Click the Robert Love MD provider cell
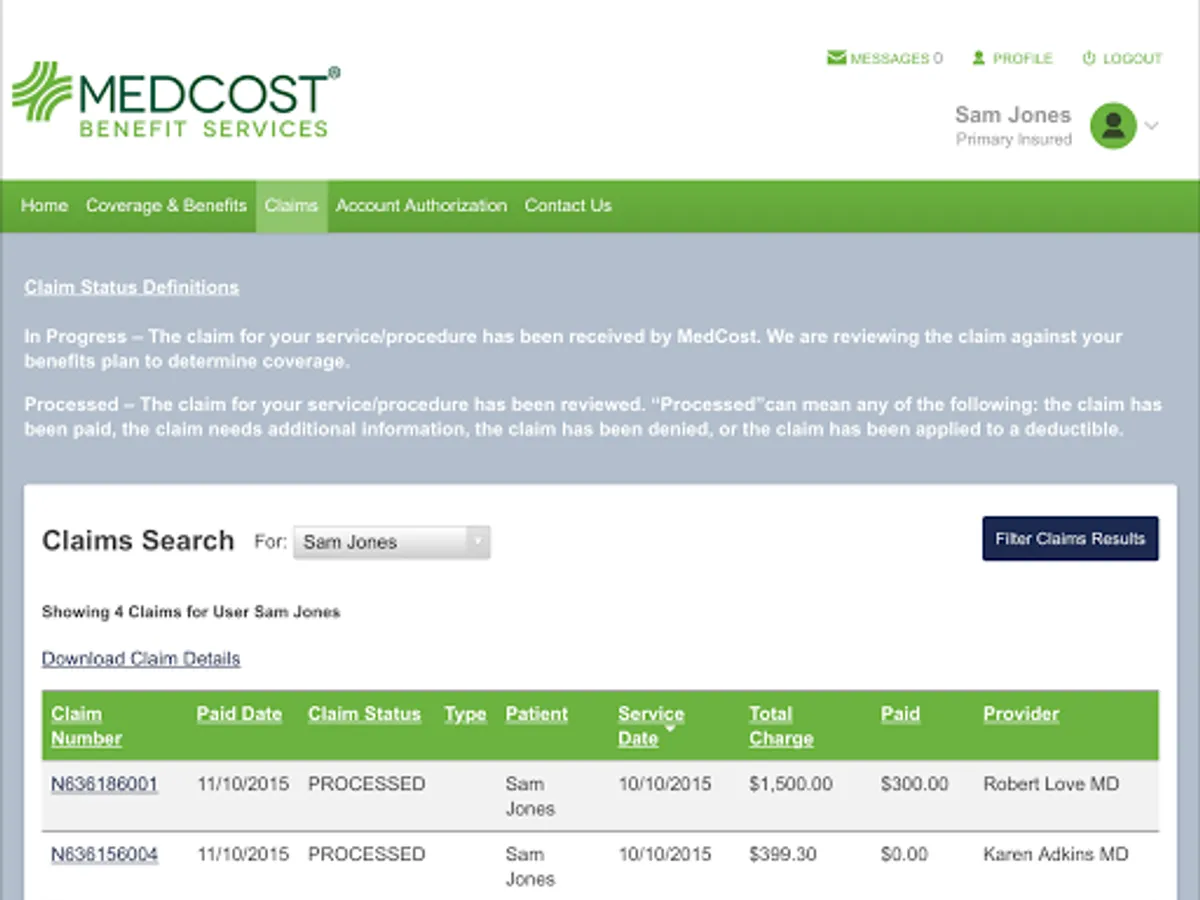This screenshot has width=1200, height=900. tap(1051, 784)
